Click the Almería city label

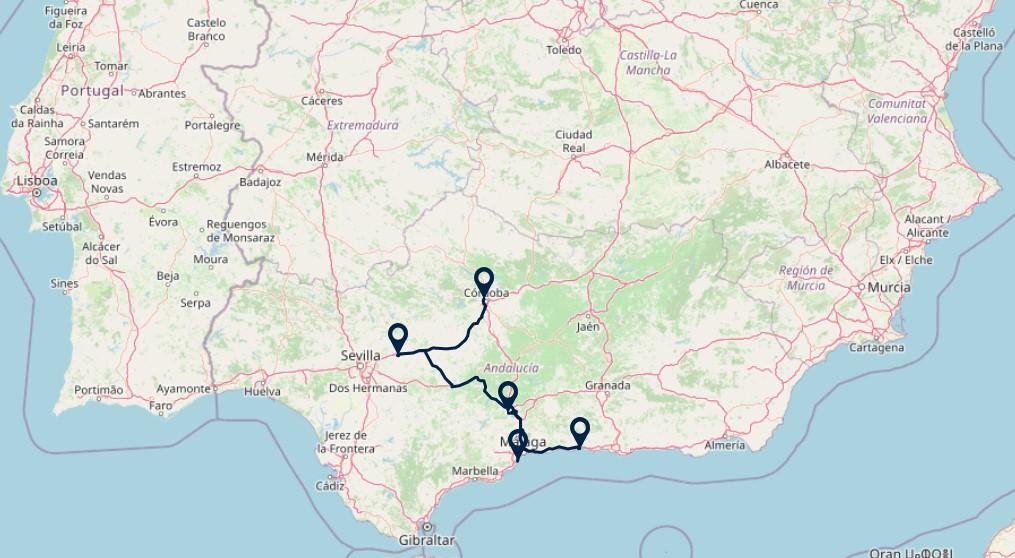(x=724, y=445)
